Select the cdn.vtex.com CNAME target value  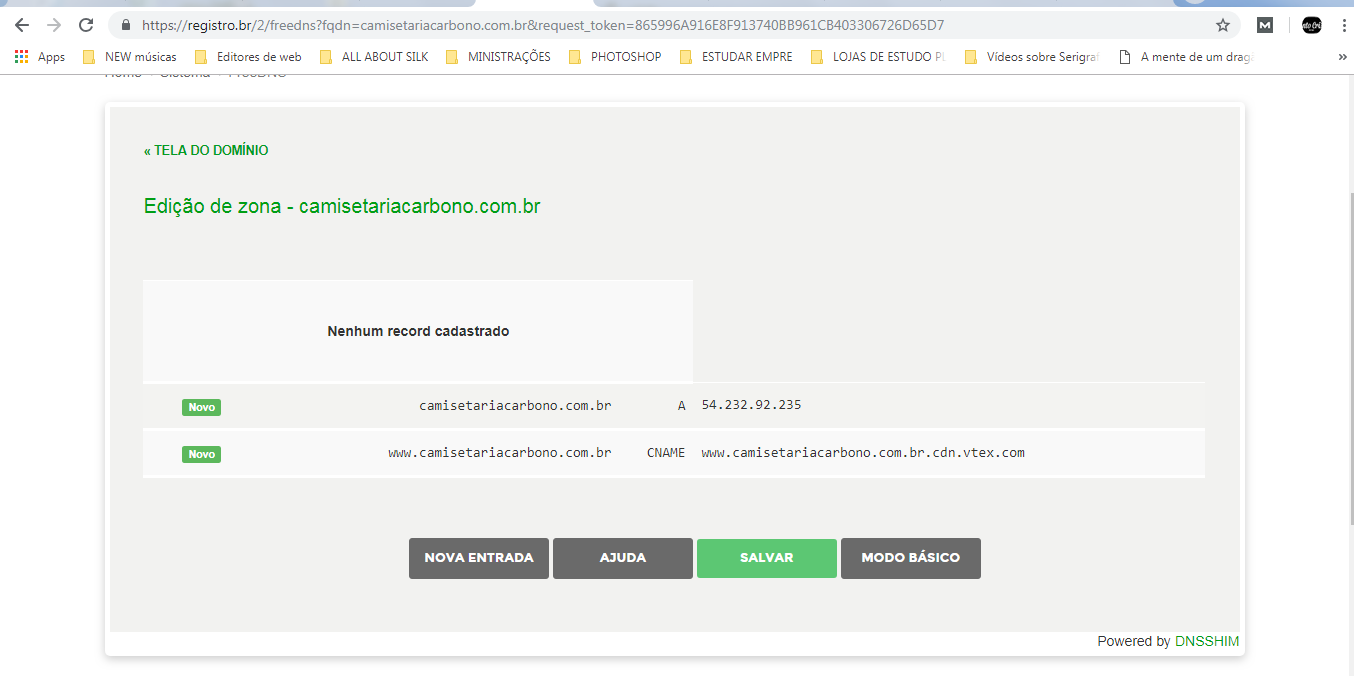coord(863,453)
